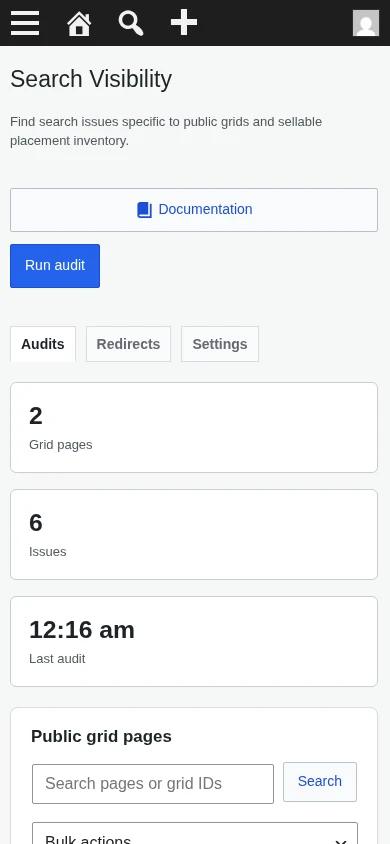Open the user avatar menu
390x844 pixels.
click(x=366, y=23)
